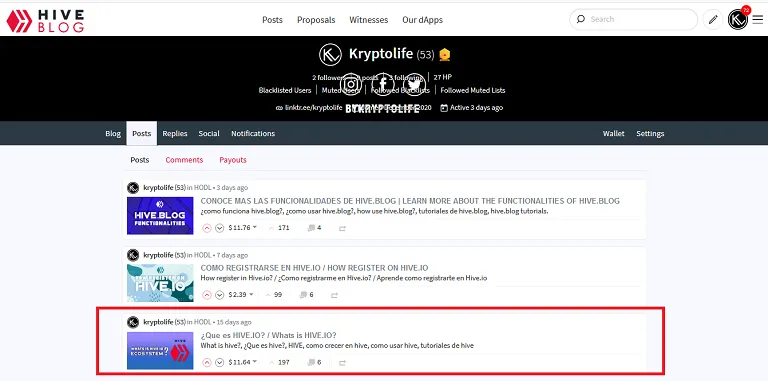This screenshot has width=768, height=381.
Task: Open Our dApps in top navigation
Action: point(422,20)
